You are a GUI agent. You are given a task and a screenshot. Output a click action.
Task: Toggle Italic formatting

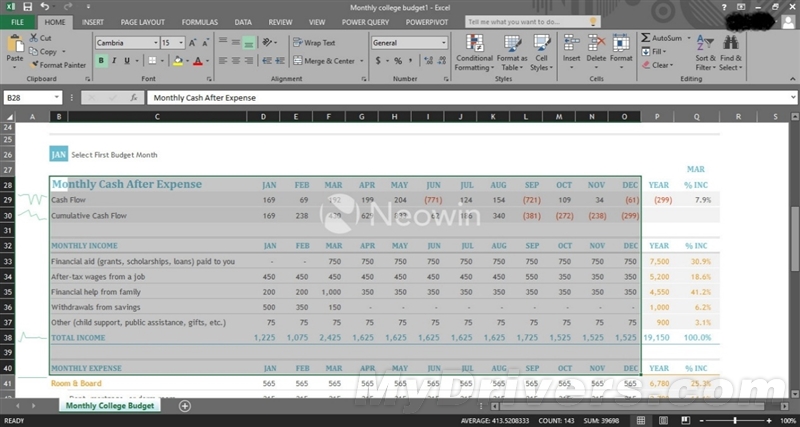click(x=115, y=61)
